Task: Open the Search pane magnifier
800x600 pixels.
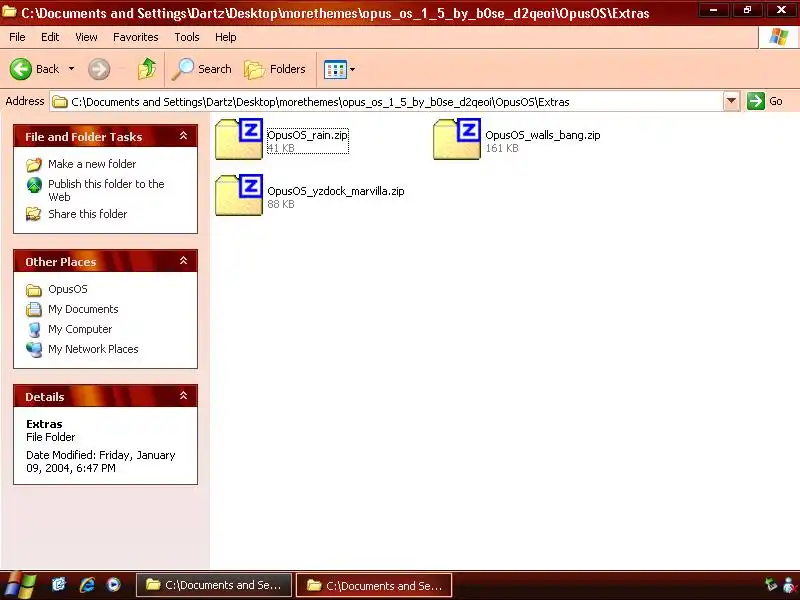Action: click(202, 69)
